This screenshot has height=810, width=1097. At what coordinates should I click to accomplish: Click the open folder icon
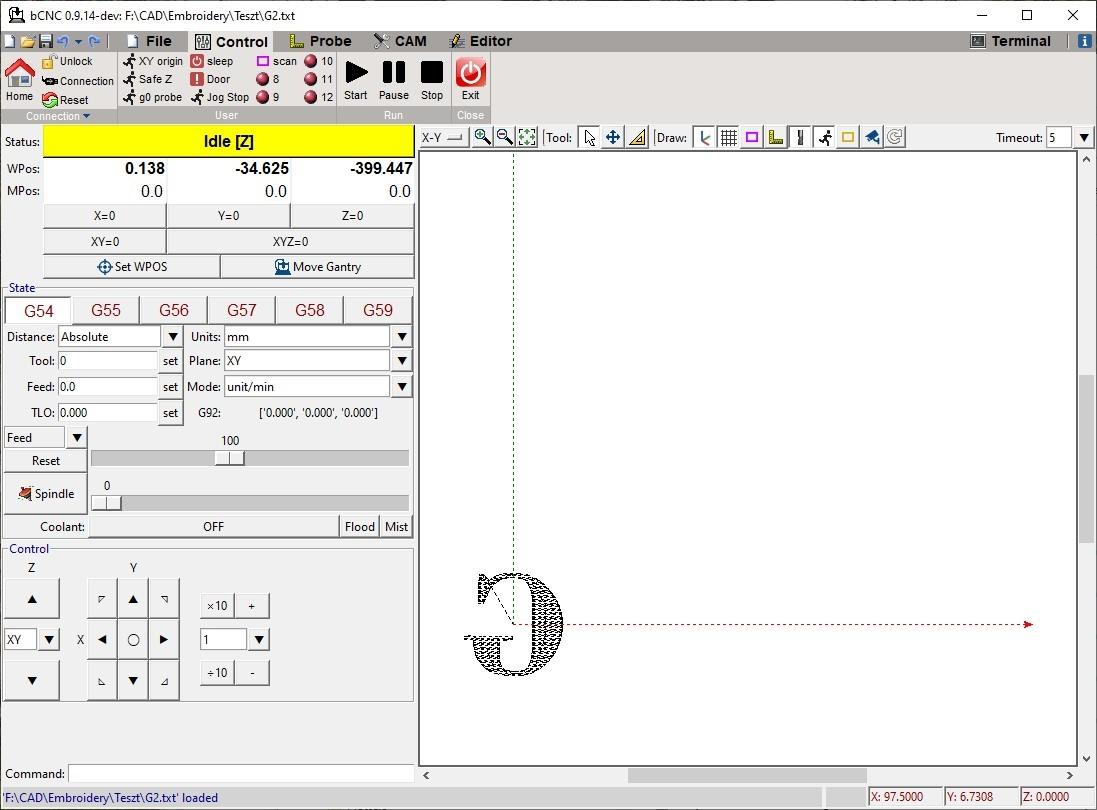tap(28, 41)
